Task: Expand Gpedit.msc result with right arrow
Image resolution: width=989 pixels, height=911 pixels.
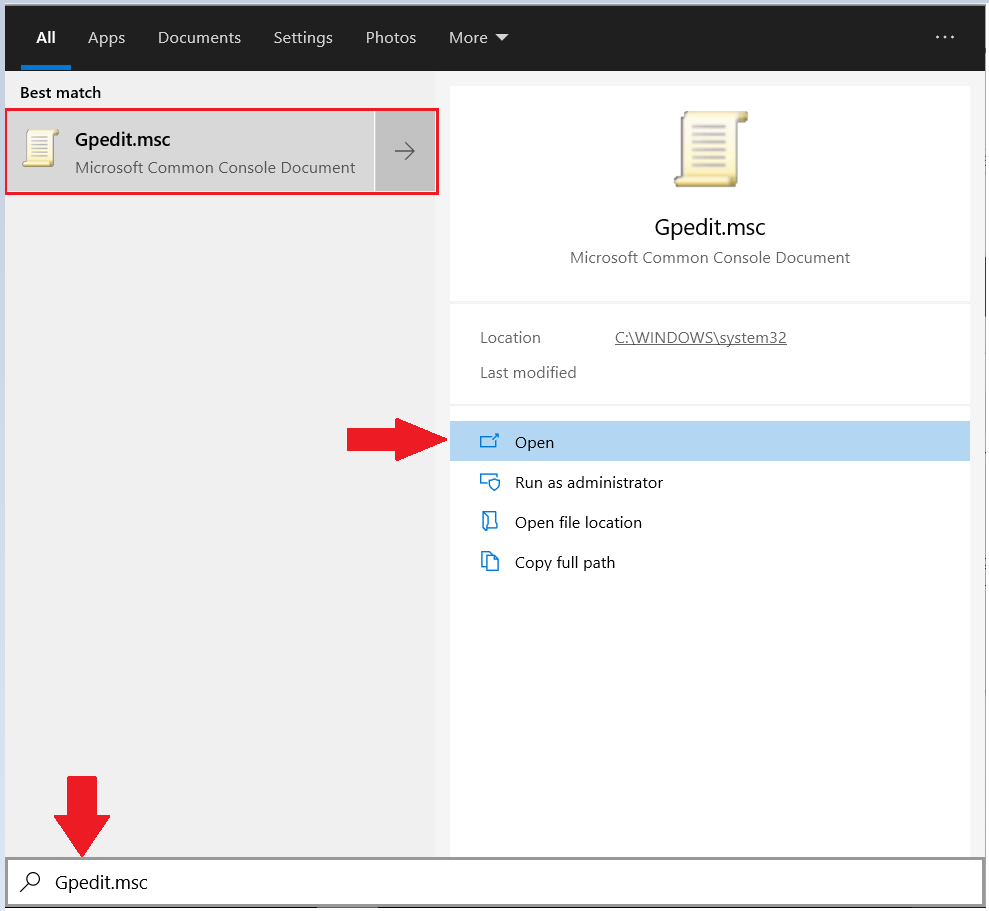Action: [x=405, y=152]
